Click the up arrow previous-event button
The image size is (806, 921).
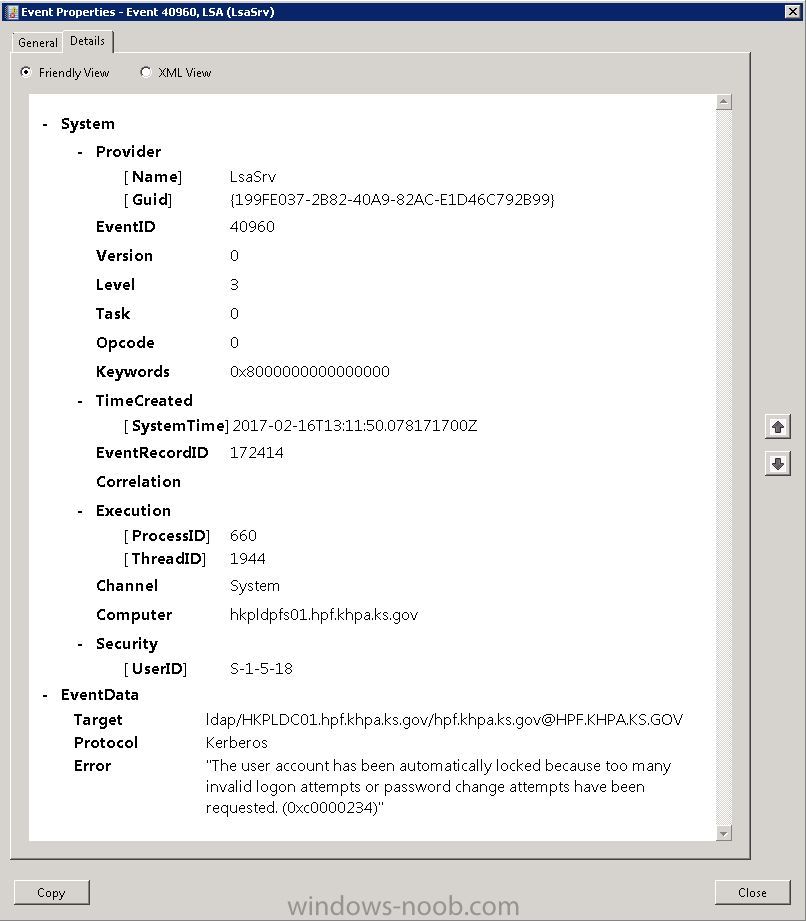pyautogui.click(x=778, y=426)
